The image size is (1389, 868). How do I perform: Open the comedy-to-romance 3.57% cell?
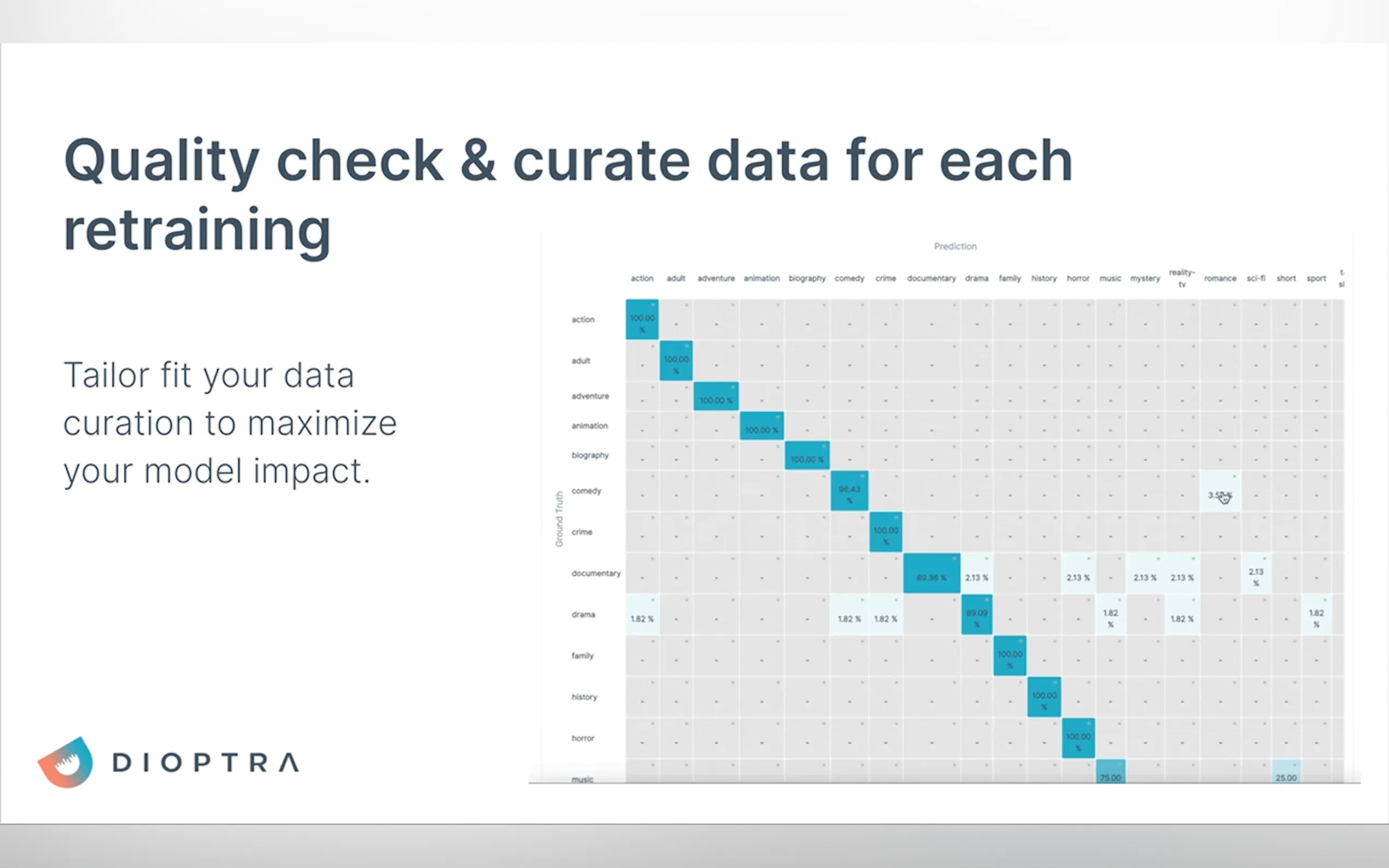1220,491
